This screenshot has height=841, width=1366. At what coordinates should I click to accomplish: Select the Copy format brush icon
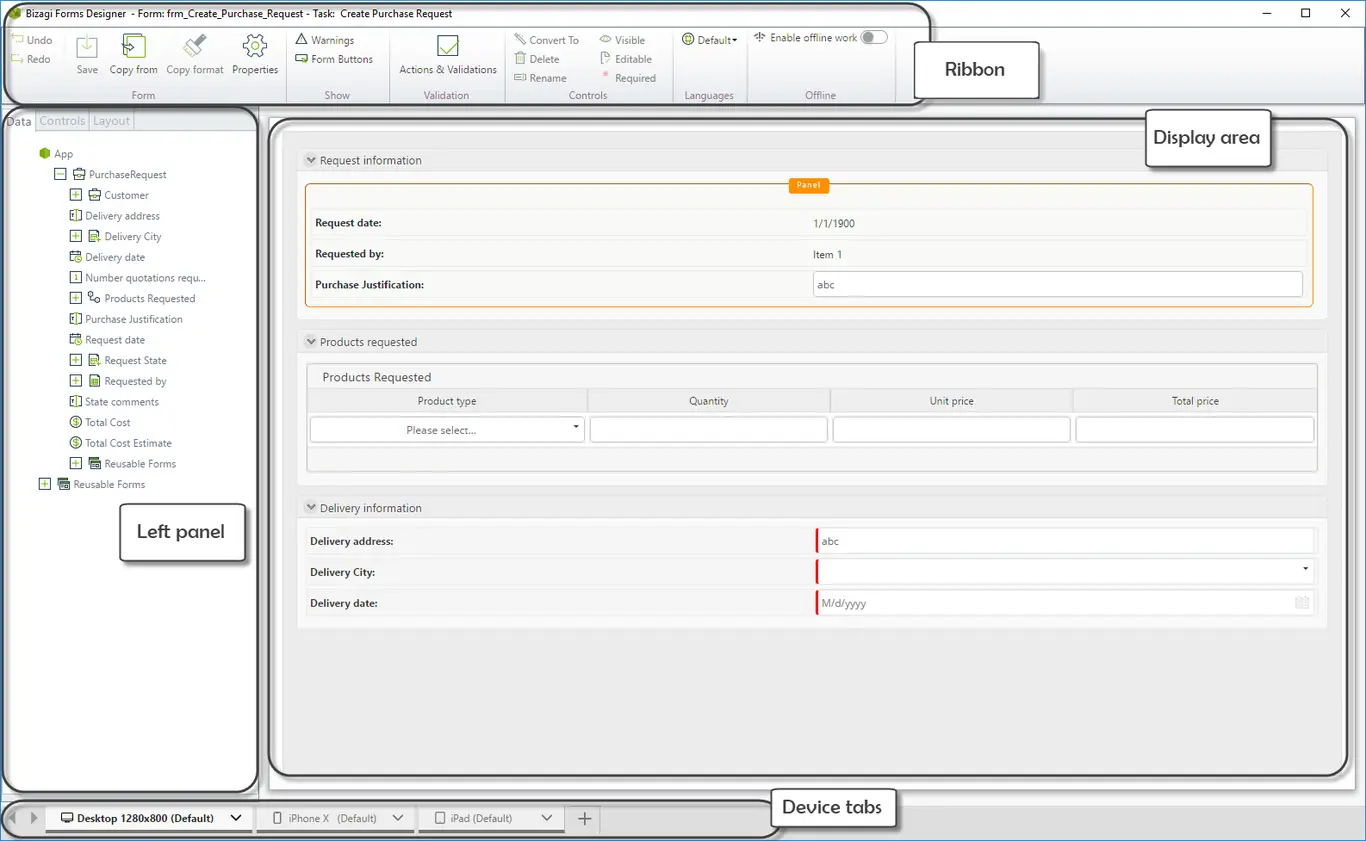point(195,47)
